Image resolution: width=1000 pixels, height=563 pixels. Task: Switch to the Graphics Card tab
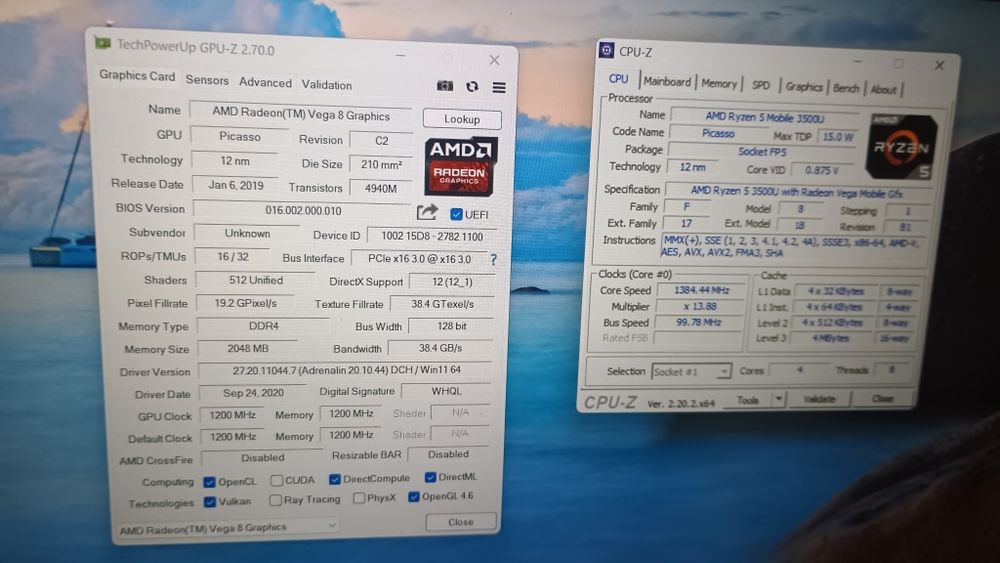click(x=136, y=75)
